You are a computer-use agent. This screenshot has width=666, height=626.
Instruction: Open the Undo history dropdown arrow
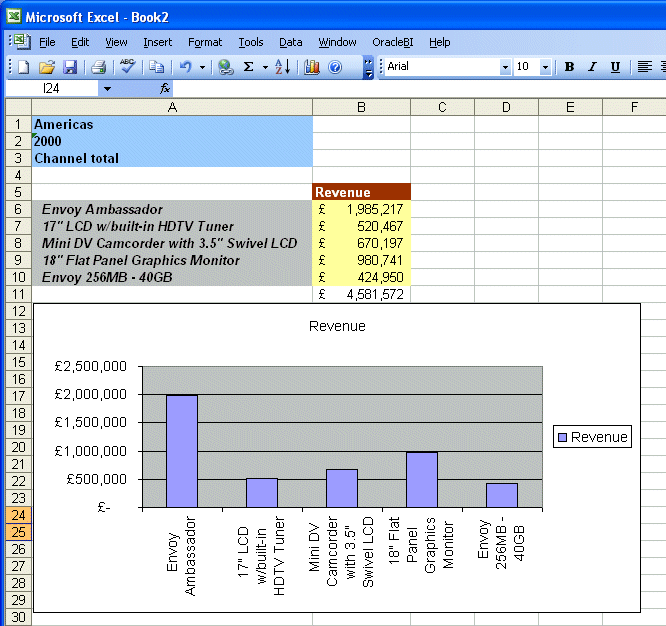pyautogui.click(x=203, y=67)
